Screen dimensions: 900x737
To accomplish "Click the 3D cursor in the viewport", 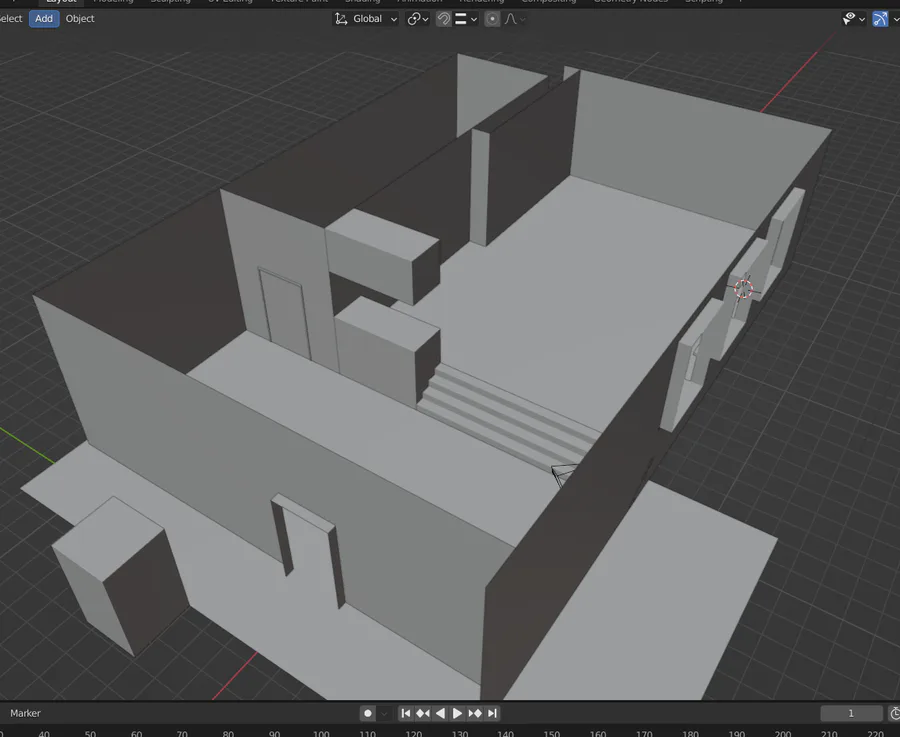I will point(743,288).
